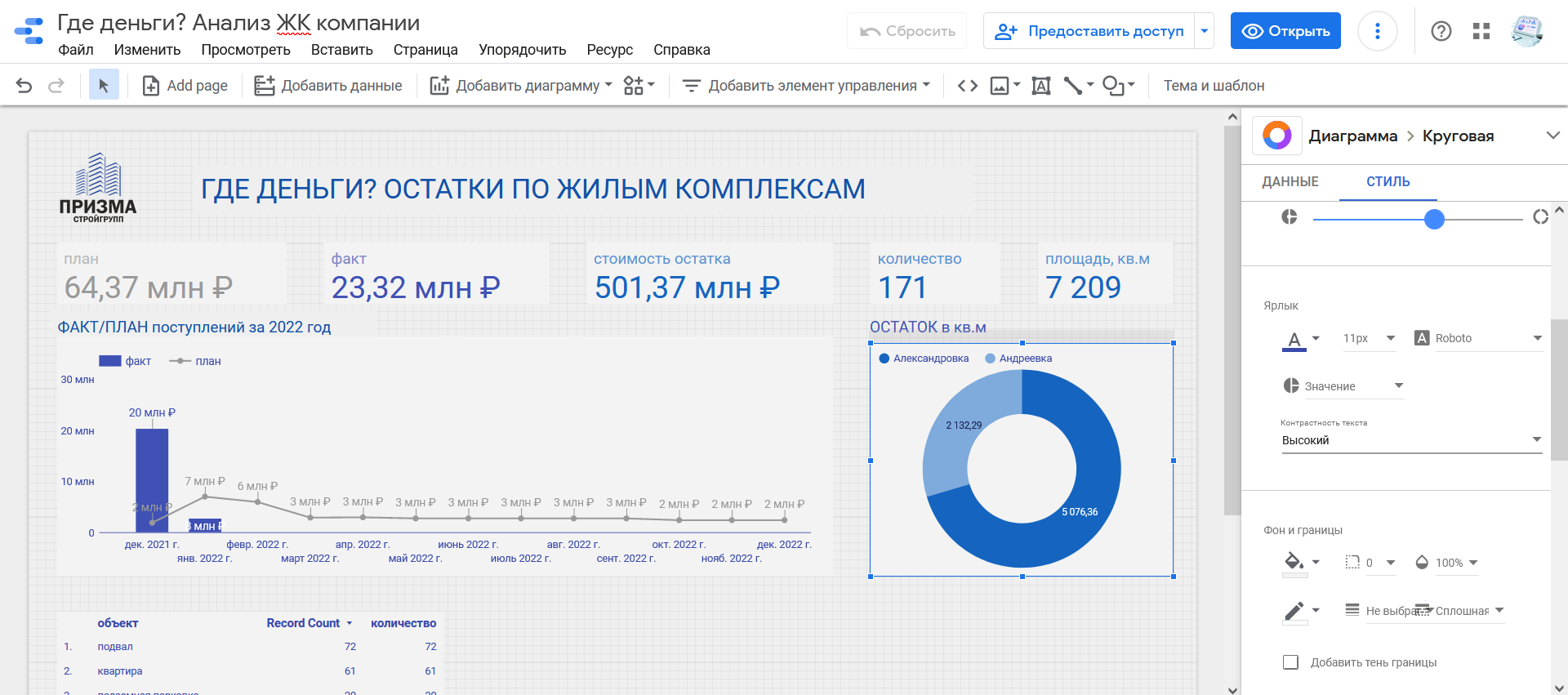The height and width of the screenshot is (695, 1568).
Task: Click Предоставить доступ share button
Action: 1089,31
